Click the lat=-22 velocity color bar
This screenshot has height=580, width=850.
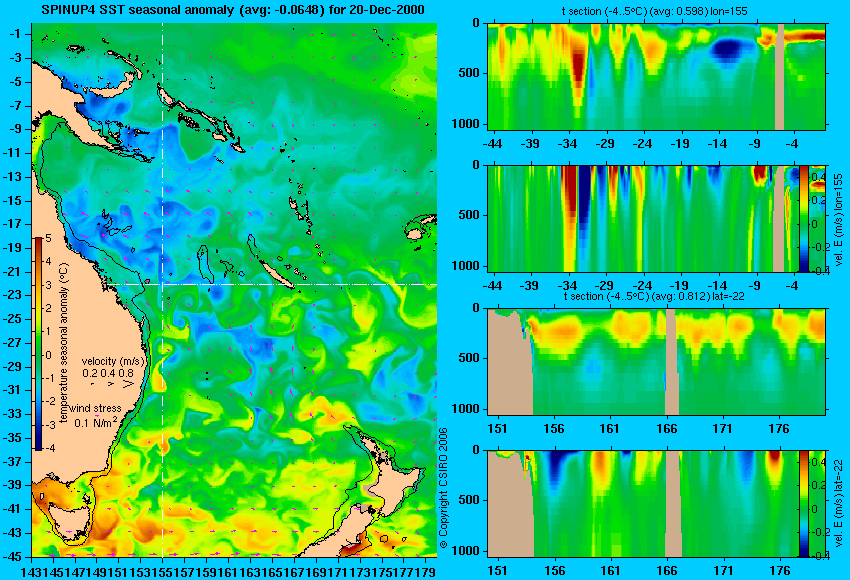click(803, 504)
